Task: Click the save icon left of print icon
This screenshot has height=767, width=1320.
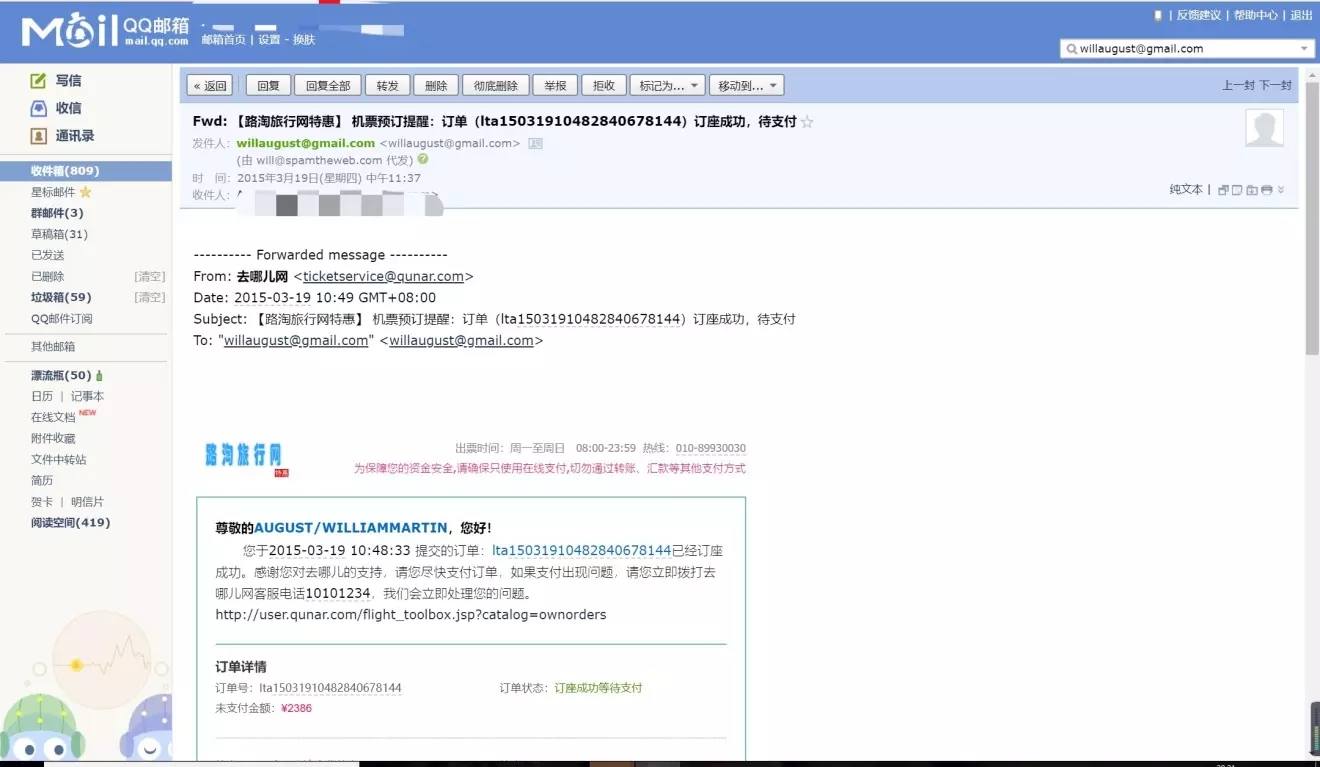Action: click(x=1252, y=190)
